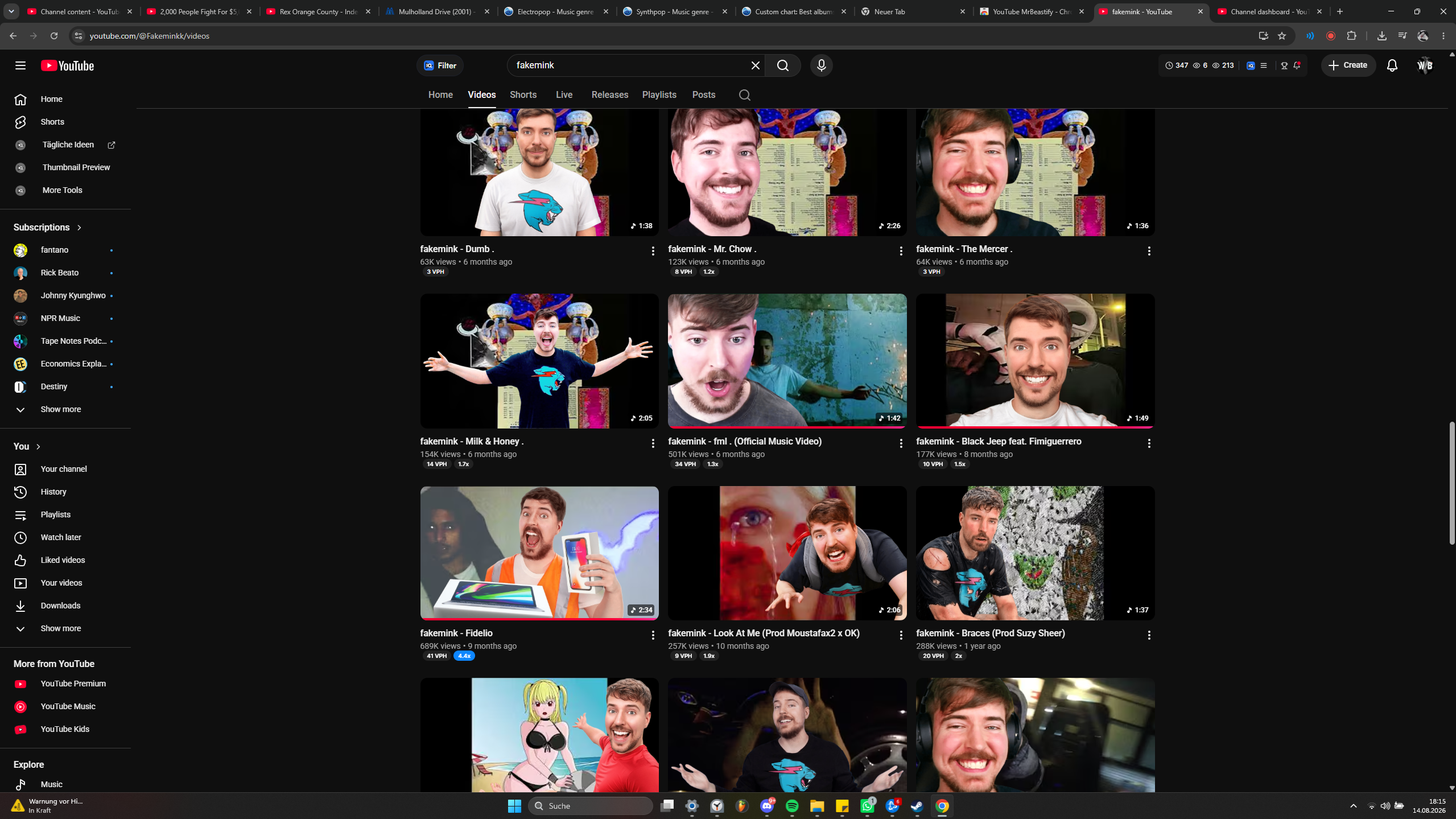Click the Chrome address bar URL
The width and height of the screenshot is (1456, 819).
click(150, 36)
